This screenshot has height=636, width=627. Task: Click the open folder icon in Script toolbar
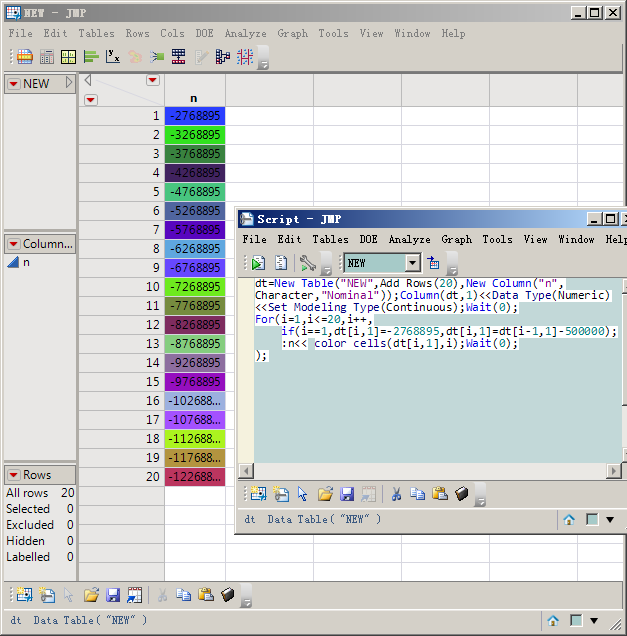coord(325,494)
